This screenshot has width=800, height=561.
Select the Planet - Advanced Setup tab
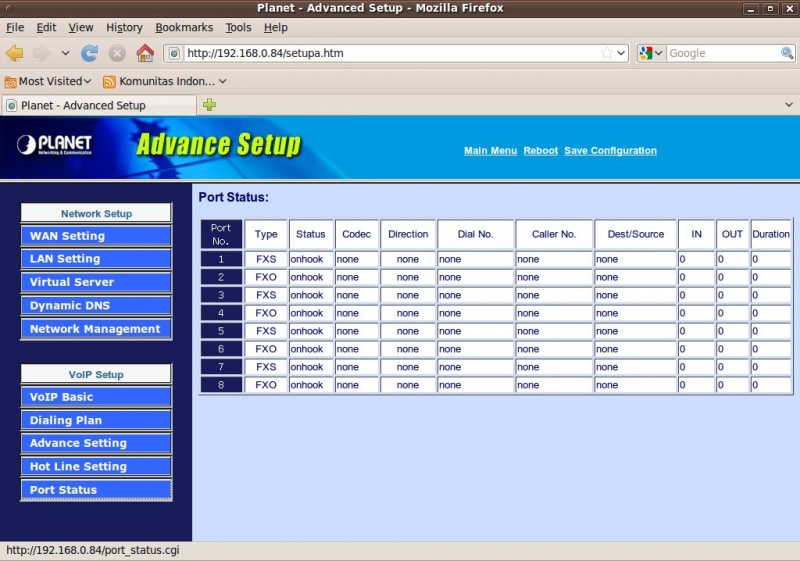coord(83,105)
